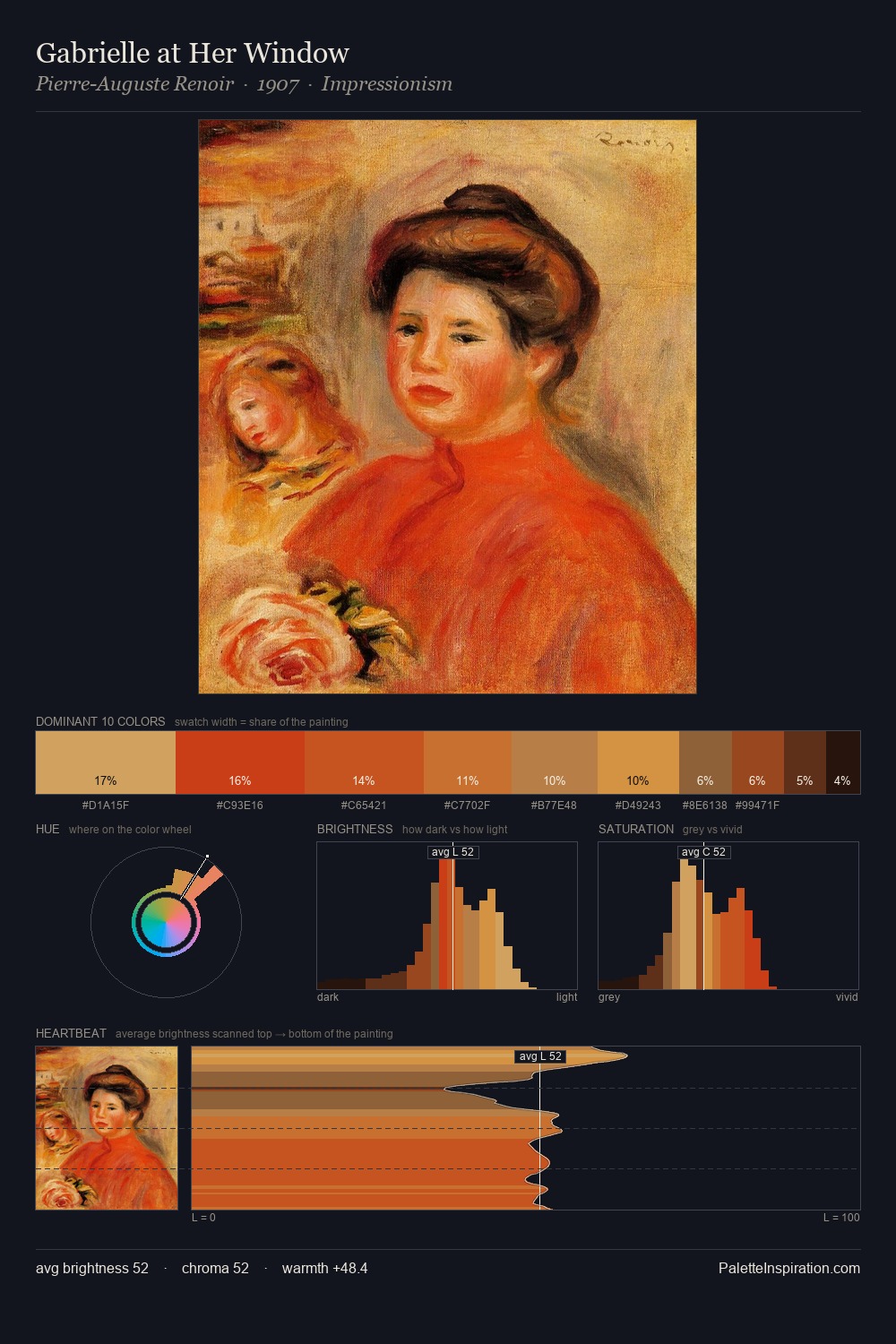The height and width of the screenshot is (1344, 896).
Task: Click the 'grey' axis label
Action: (609, 997)
